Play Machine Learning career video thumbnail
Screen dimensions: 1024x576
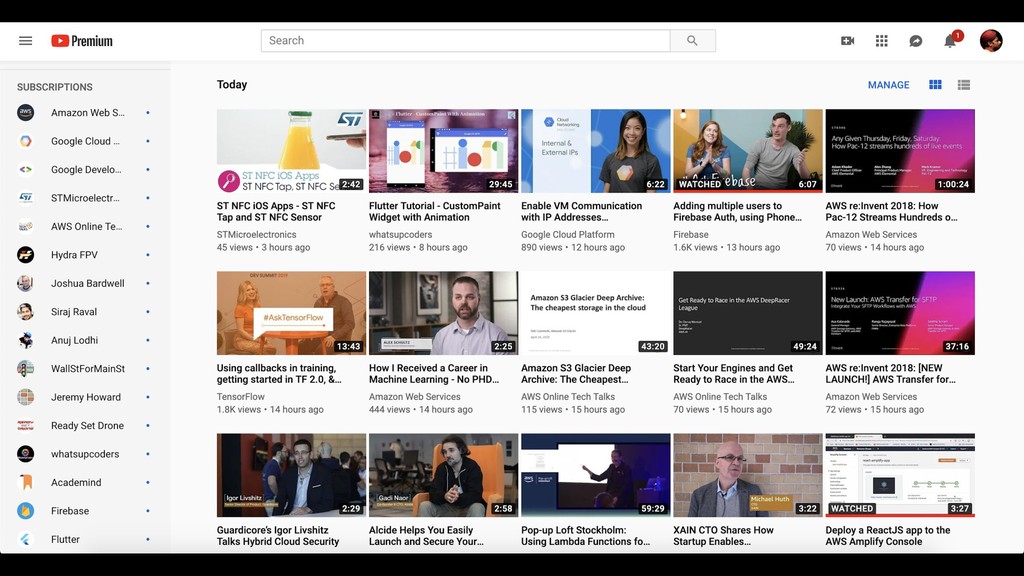(443, 313)
